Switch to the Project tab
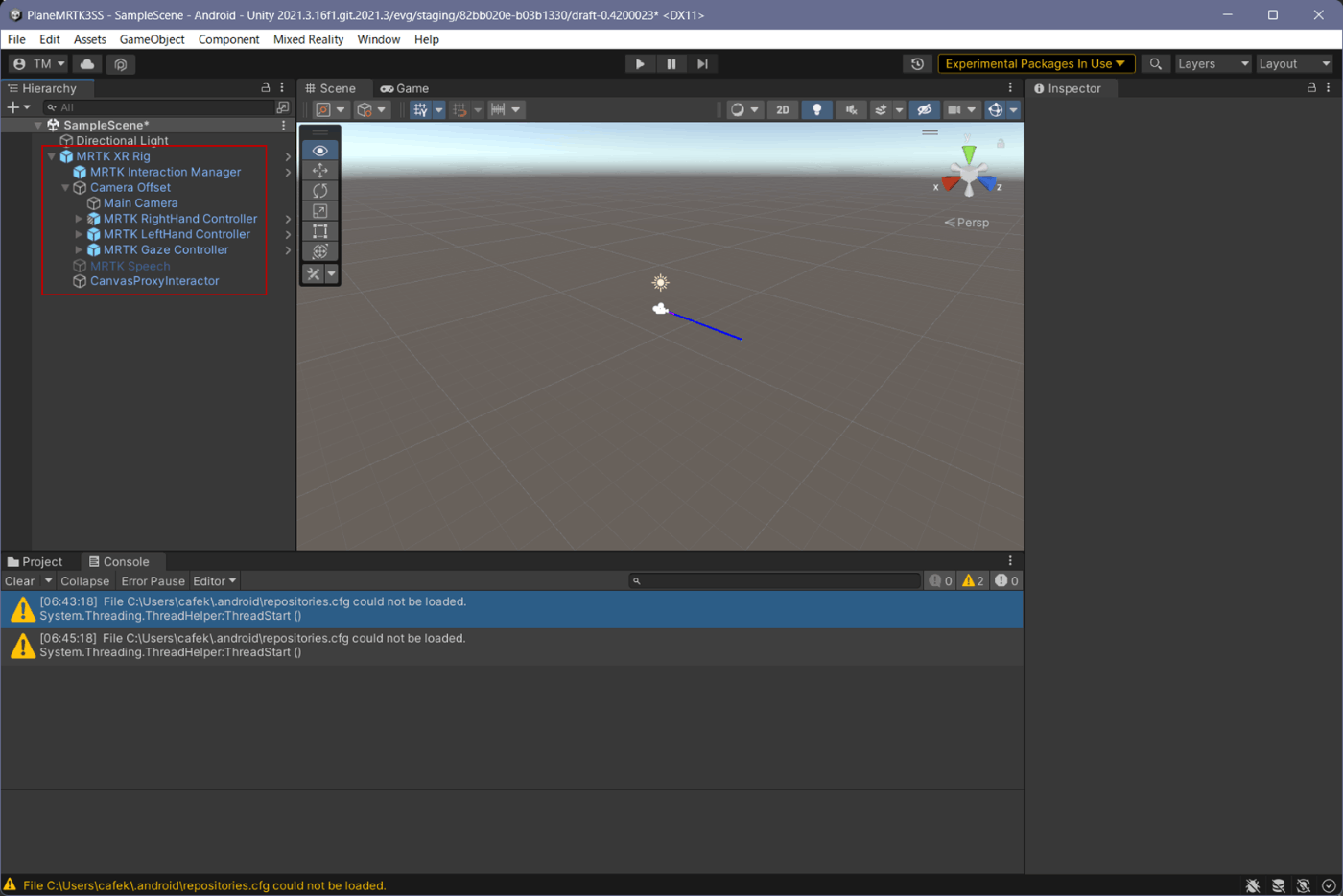 tap(35, 562)
